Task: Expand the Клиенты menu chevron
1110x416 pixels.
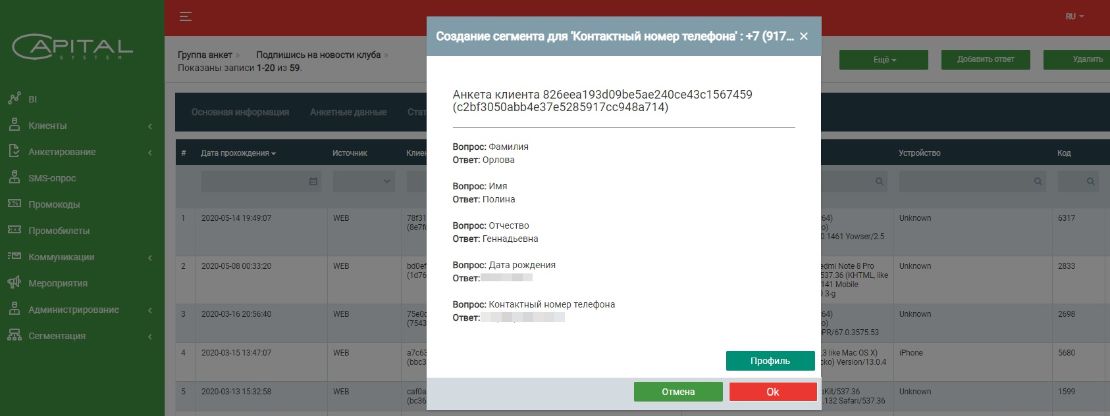Action: 150,126
